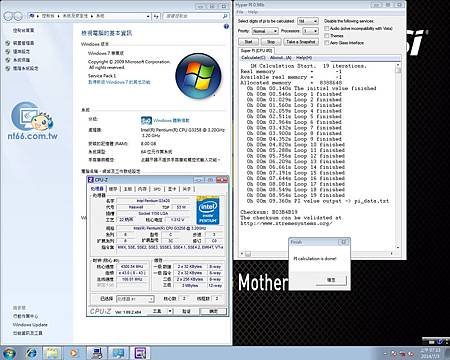Close the Finish dialog with its X button
Screen dimensions: 450x360
coord(343,242)
